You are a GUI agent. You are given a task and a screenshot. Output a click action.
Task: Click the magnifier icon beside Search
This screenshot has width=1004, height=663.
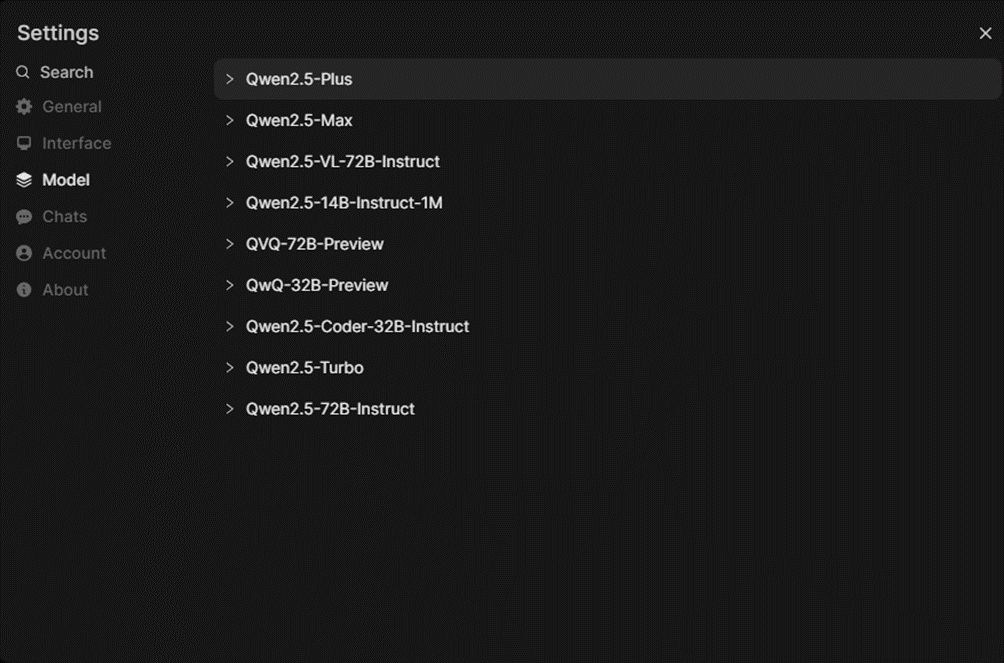[23, 72]
